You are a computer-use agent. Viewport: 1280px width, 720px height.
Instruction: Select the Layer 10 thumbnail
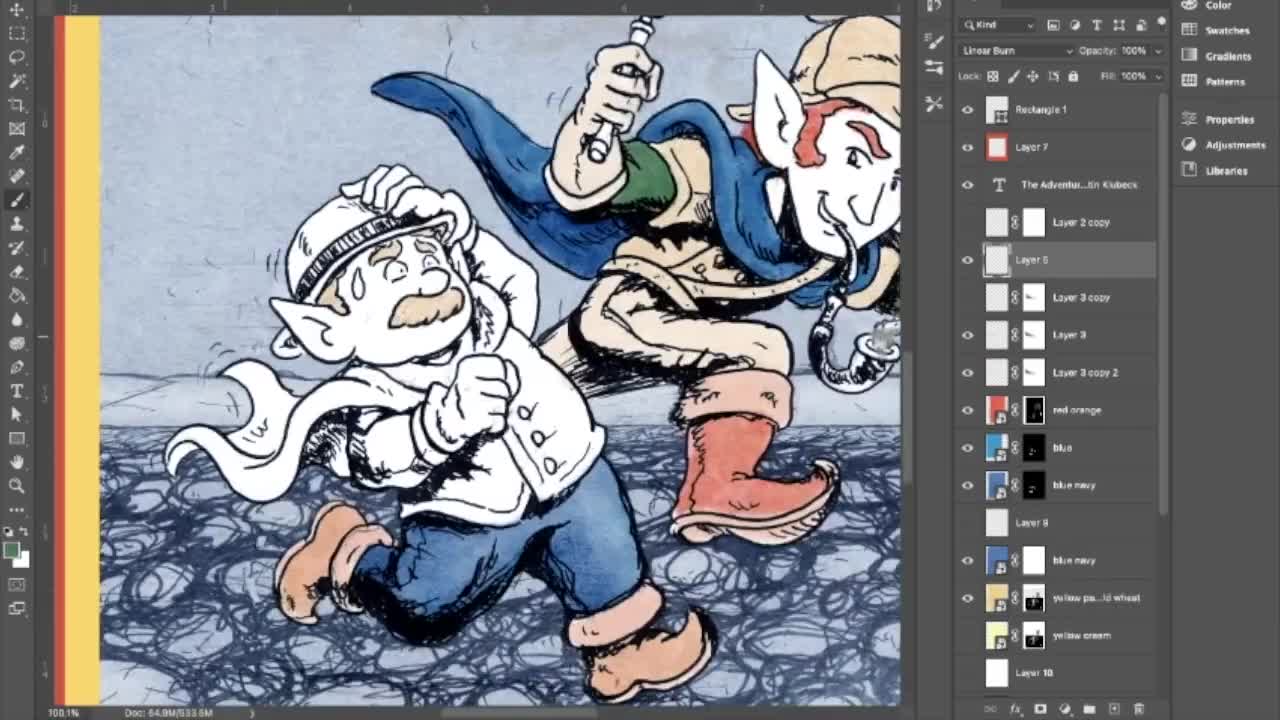(997, 673)
